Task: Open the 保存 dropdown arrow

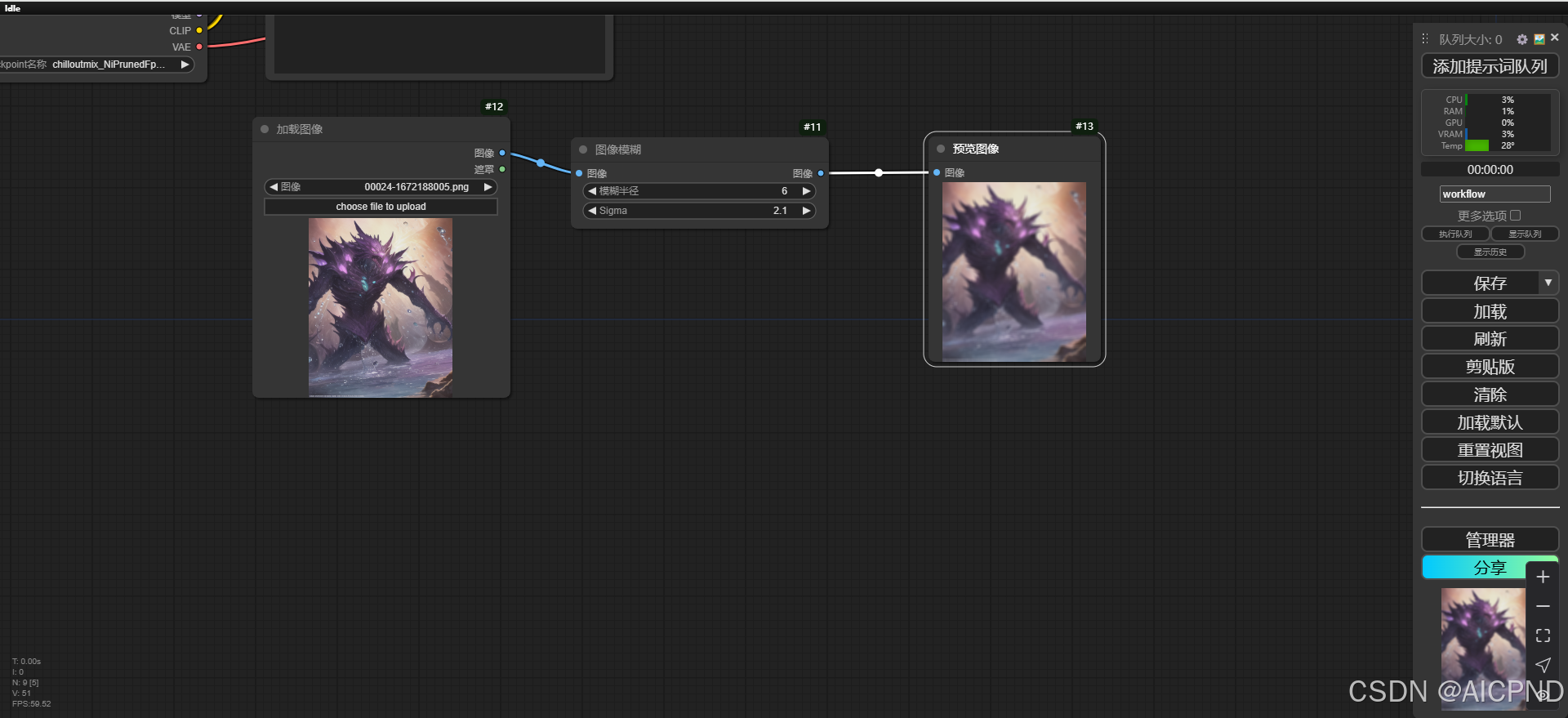Action: 1548,283
